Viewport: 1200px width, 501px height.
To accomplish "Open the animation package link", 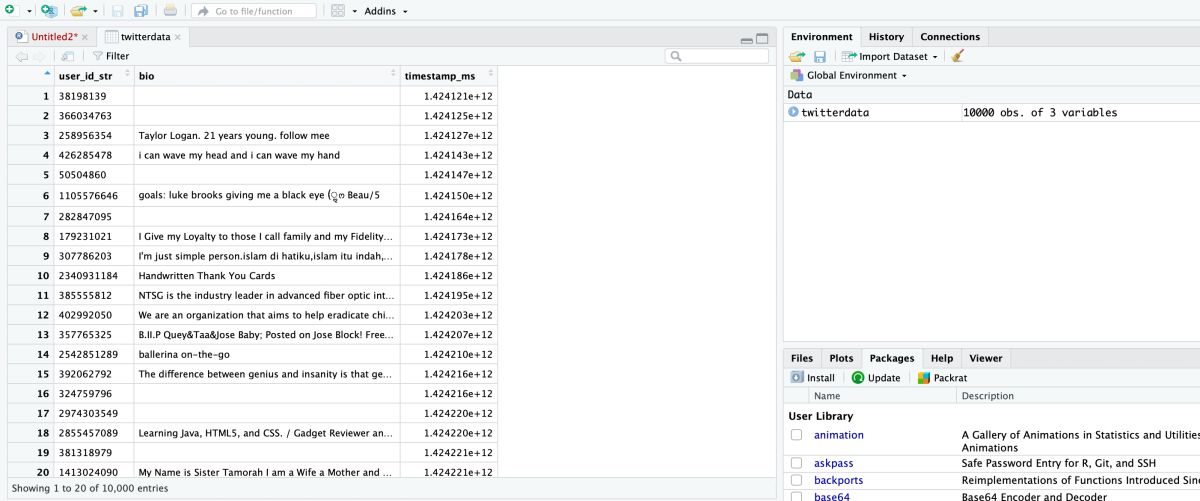I will [x=839, y=435].
